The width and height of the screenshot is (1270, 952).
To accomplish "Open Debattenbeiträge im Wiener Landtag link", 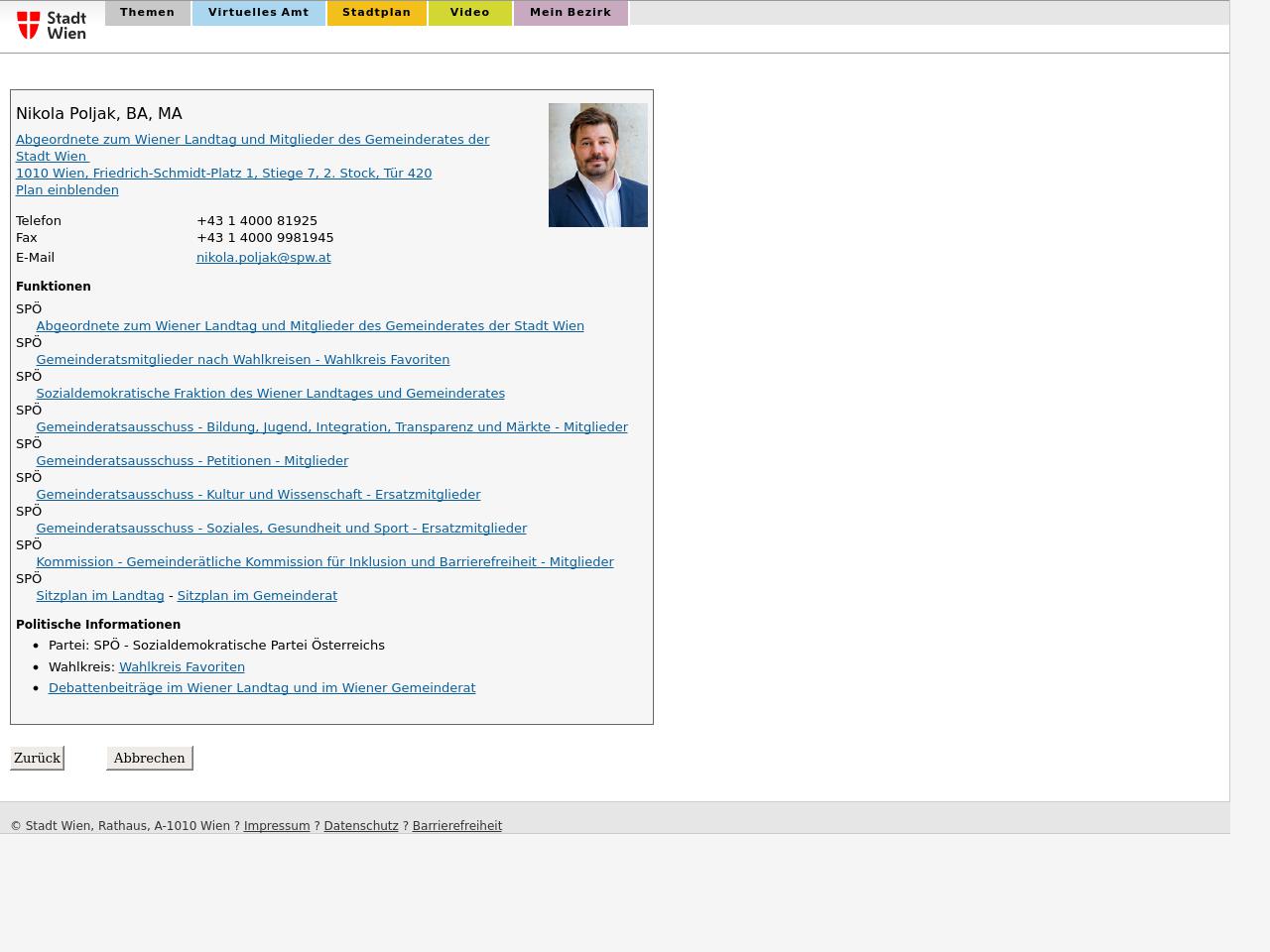I will click(x=262, y=688).
